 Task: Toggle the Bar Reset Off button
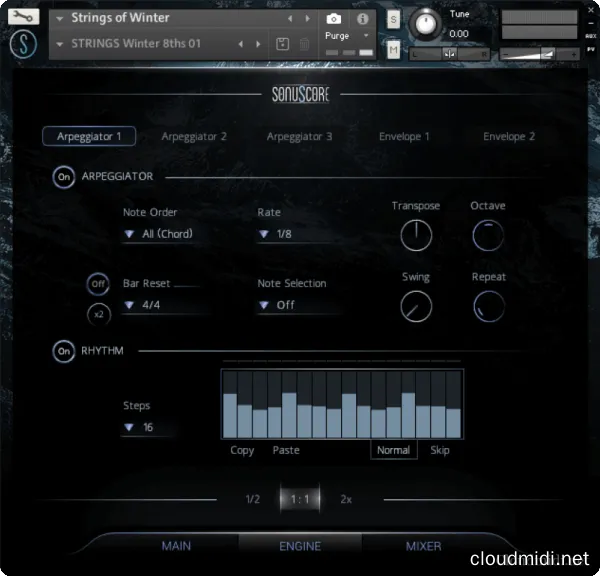point(98,284)
